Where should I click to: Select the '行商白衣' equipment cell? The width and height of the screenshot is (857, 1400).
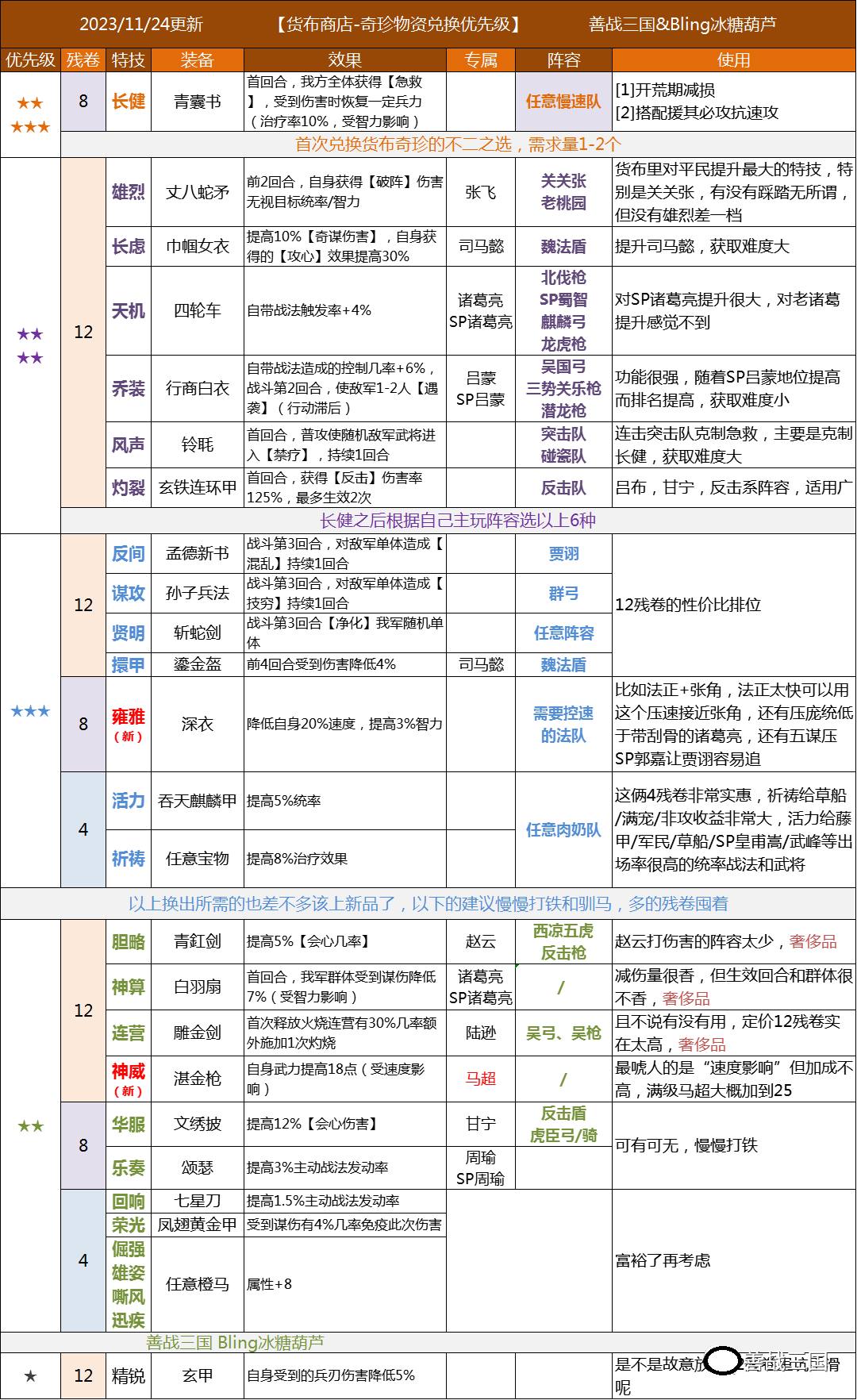point(198,389)
